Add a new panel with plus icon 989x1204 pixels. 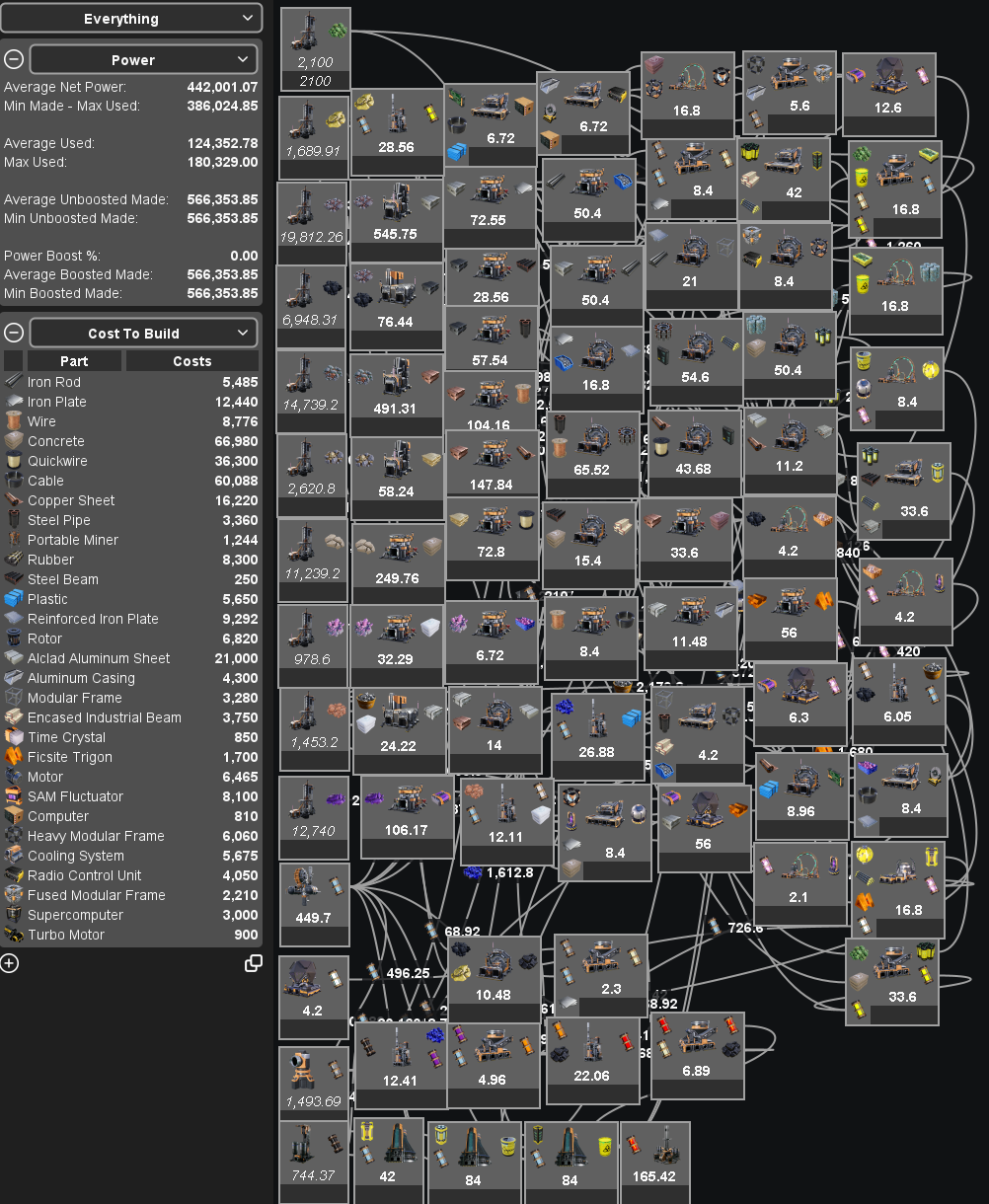10,963
